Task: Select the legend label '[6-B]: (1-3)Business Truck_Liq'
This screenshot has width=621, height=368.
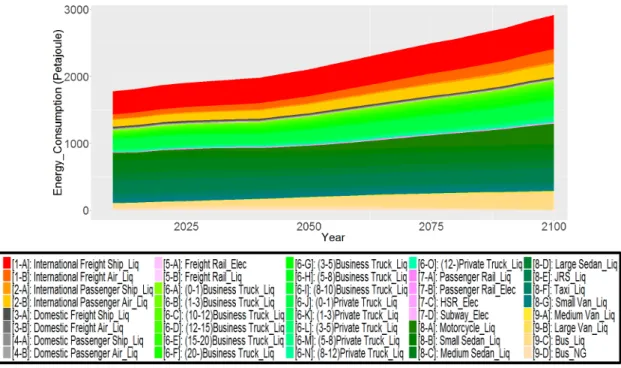Action: [x=219, y=302]
